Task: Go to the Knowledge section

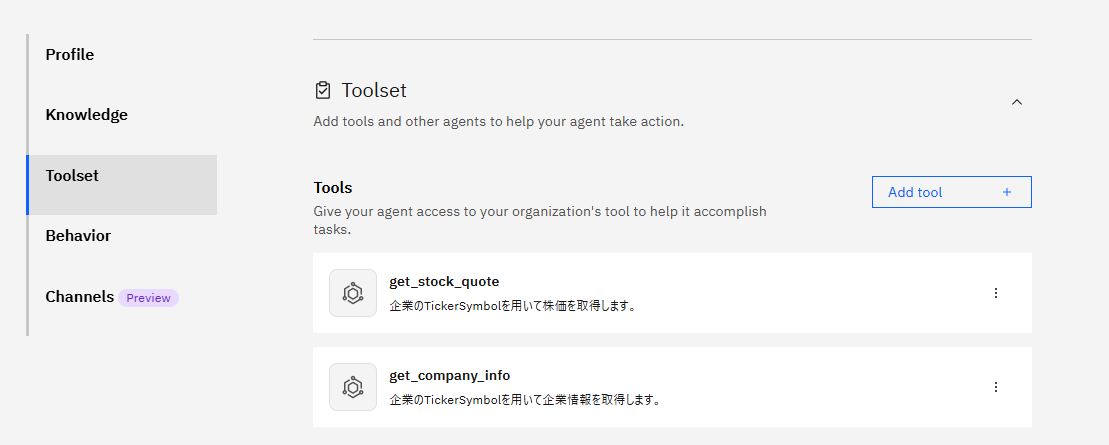Action: [x=87, y=115]
